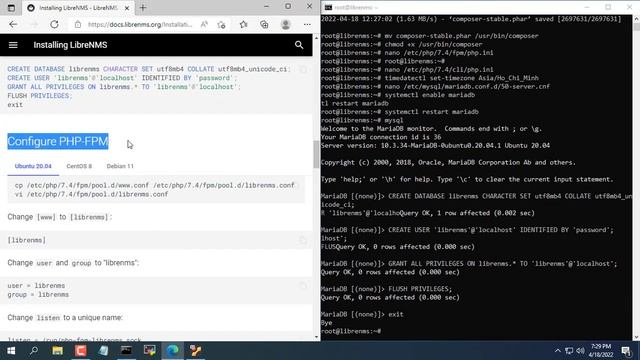Open a new browser tab
The width and height of the screenshot is (640, 360).
[143, 8]
